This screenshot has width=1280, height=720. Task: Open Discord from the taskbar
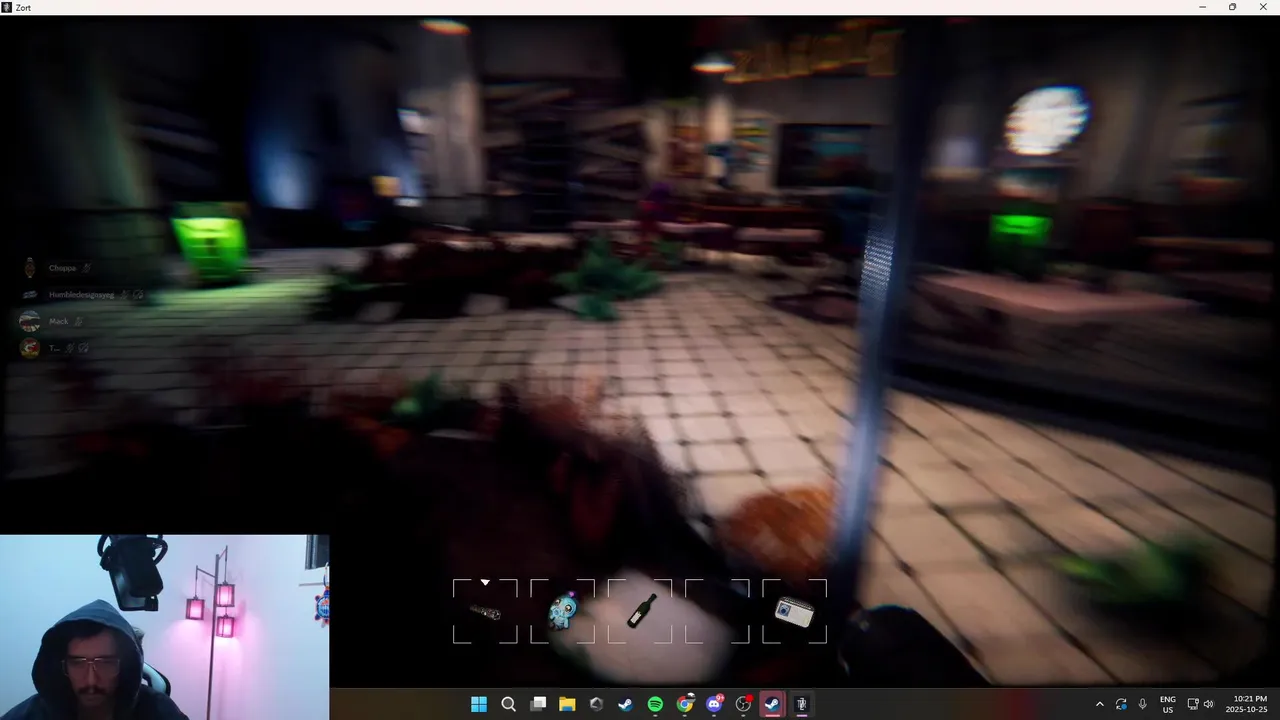click(x=714, y=704)
